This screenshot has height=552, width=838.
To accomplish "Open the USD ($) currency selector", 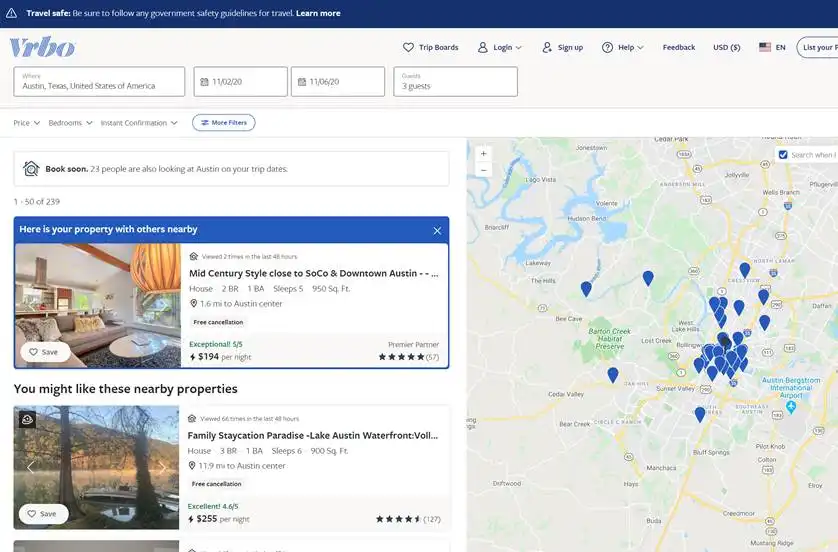I will (x=727, y=47).
